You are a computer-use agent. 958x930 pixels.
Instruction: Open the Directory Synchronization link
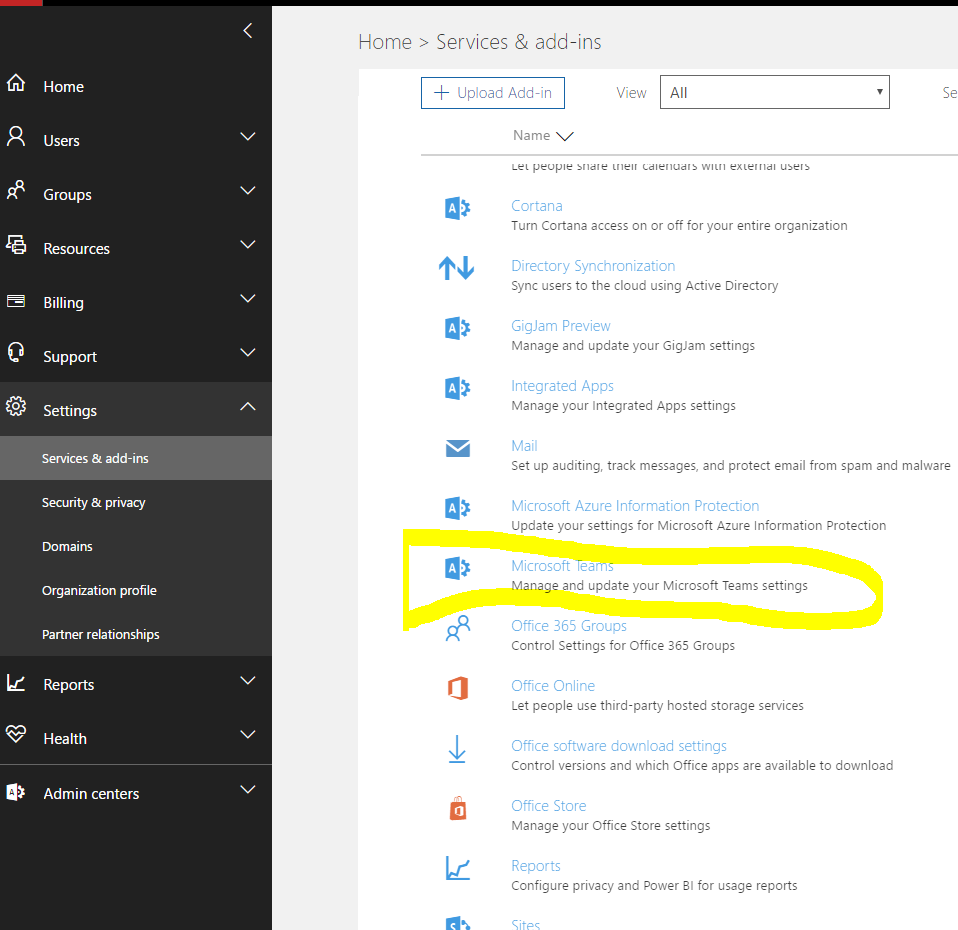click(x=593, y=266)
